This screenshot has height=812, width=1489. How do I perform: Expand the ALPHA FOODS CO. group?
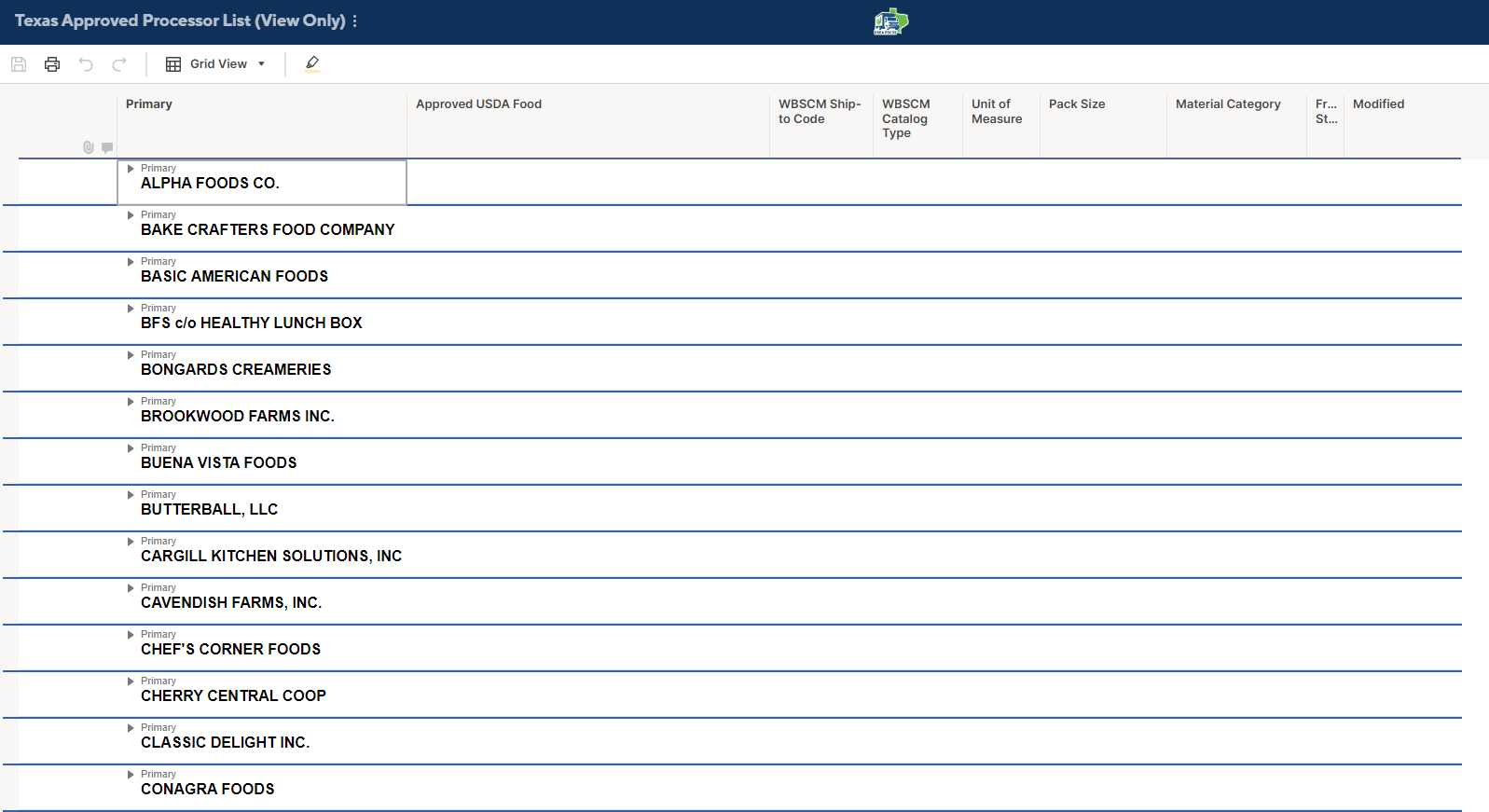point(131,169)
